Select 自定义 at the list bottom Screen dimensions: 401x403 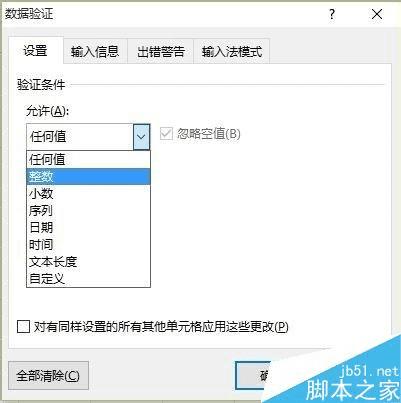pos(88,279)
